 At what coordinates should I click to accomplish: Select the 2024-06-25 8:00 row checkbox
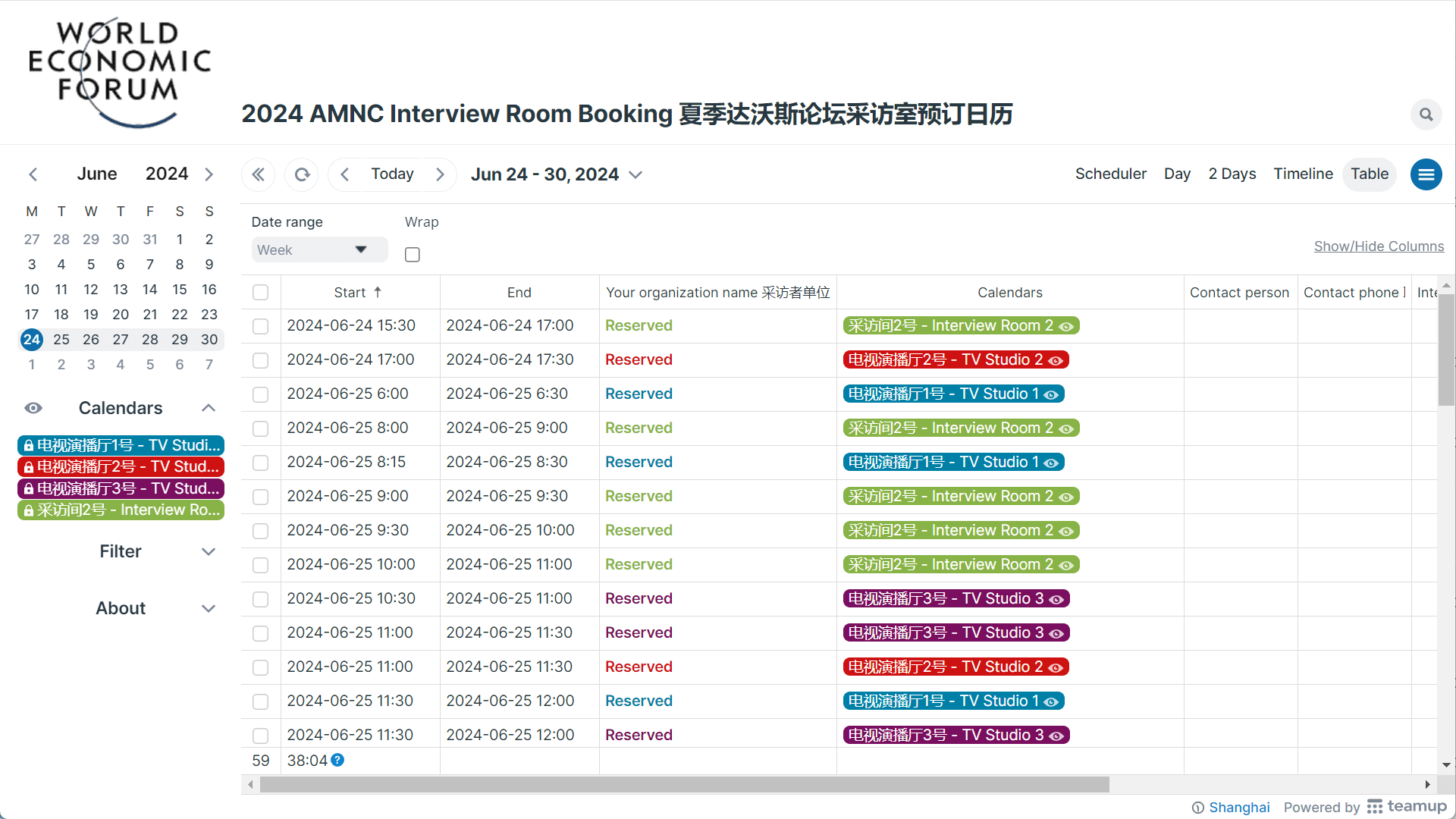point(261,428)
